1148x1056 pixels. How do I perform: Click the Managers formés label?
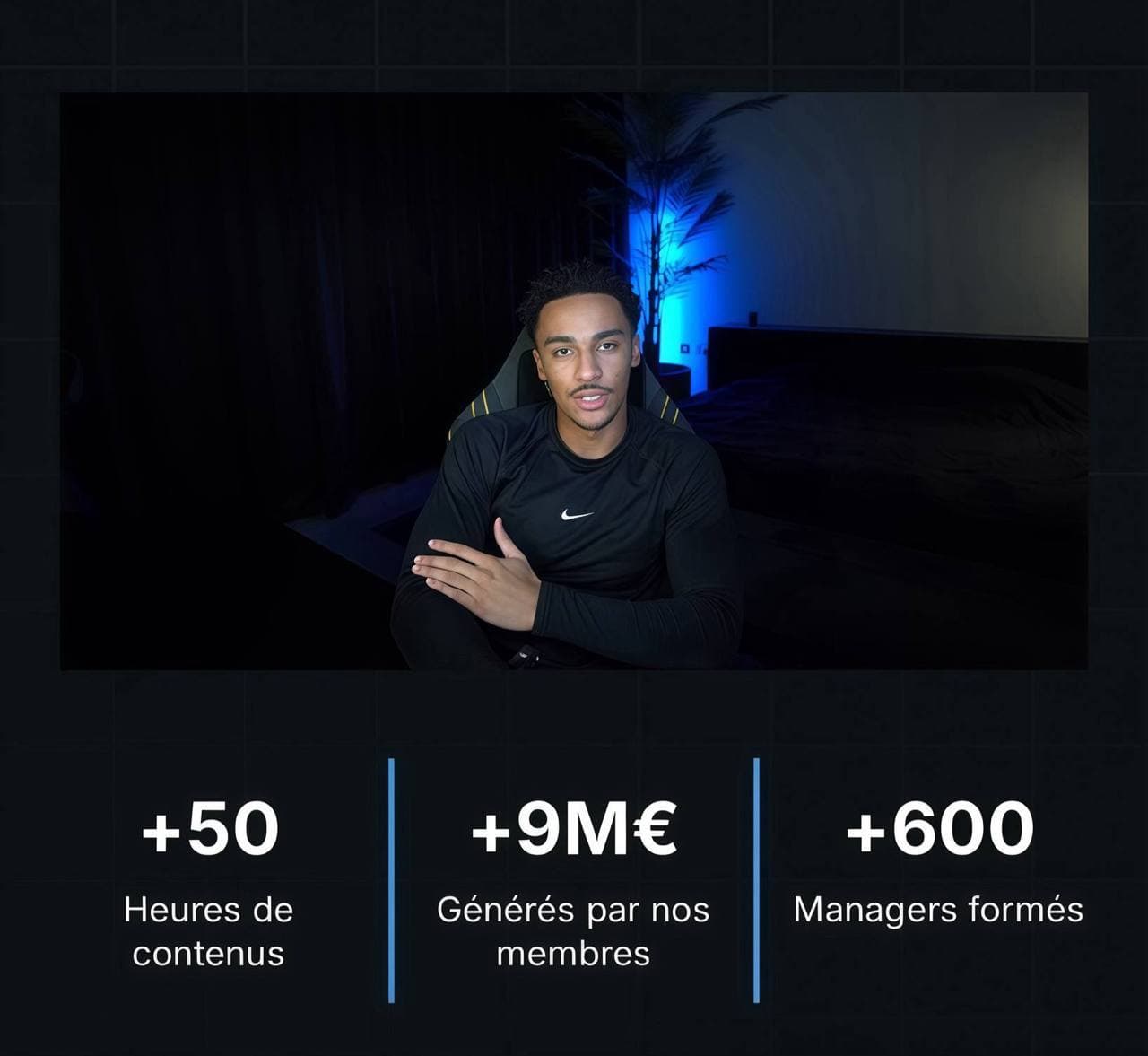pyautogui.click(x=938, y=910)
